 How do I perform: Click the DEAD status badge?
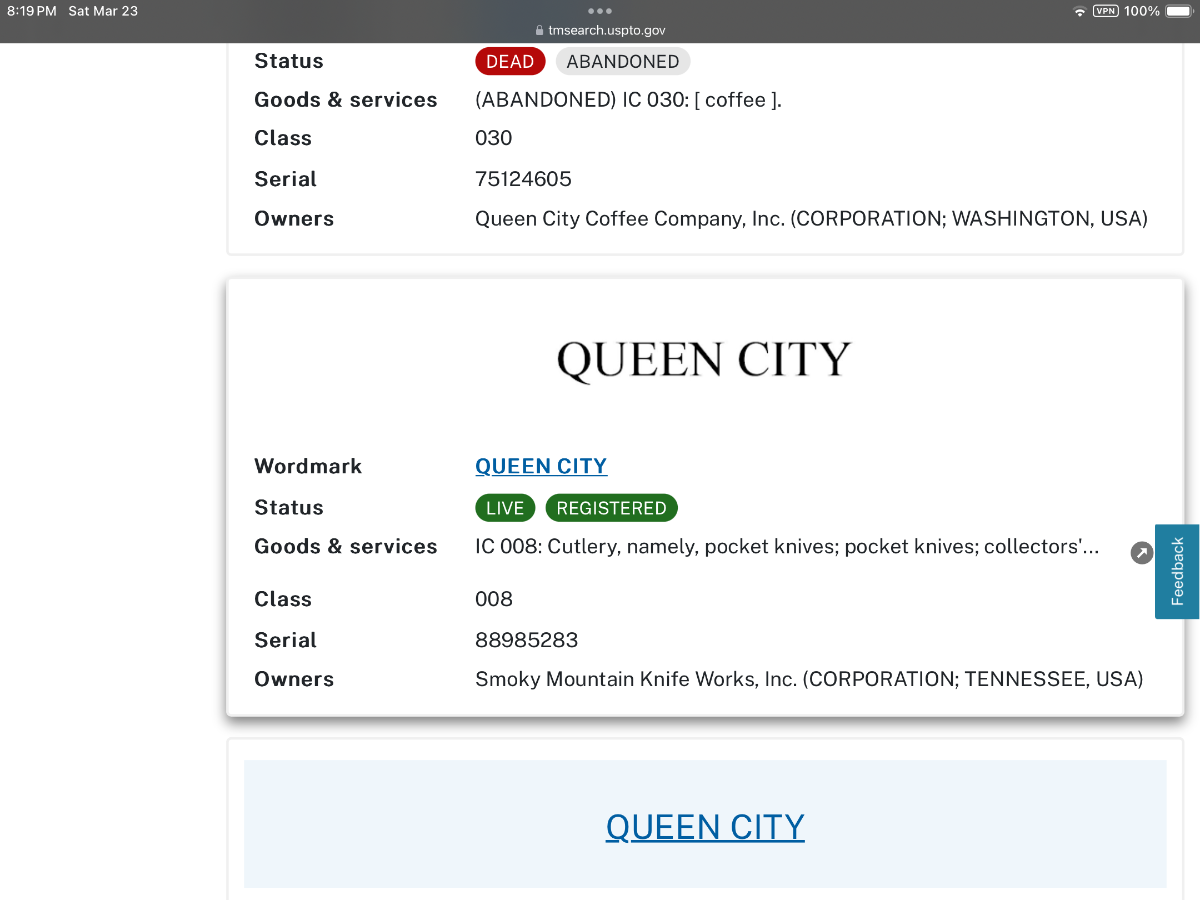pos(510,61)
